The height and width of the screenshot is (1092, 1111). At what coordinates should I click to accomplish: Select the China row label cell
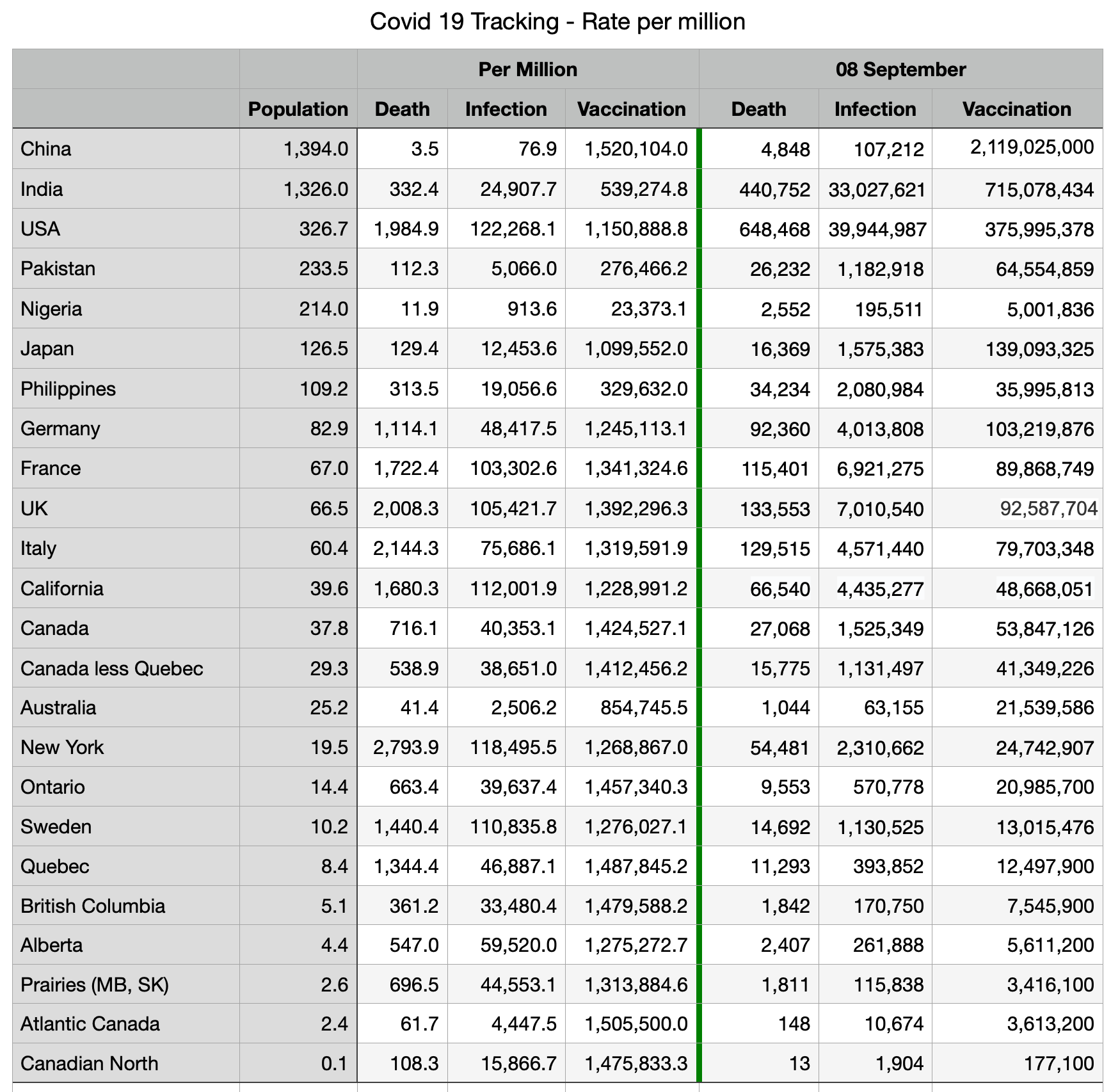coord(46,149)
